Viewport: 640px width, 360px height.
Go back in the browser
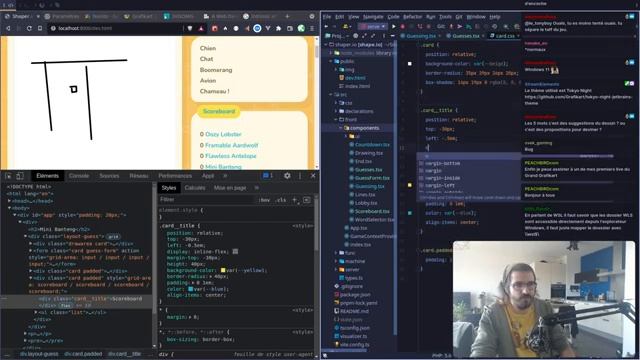coord(8,28)
